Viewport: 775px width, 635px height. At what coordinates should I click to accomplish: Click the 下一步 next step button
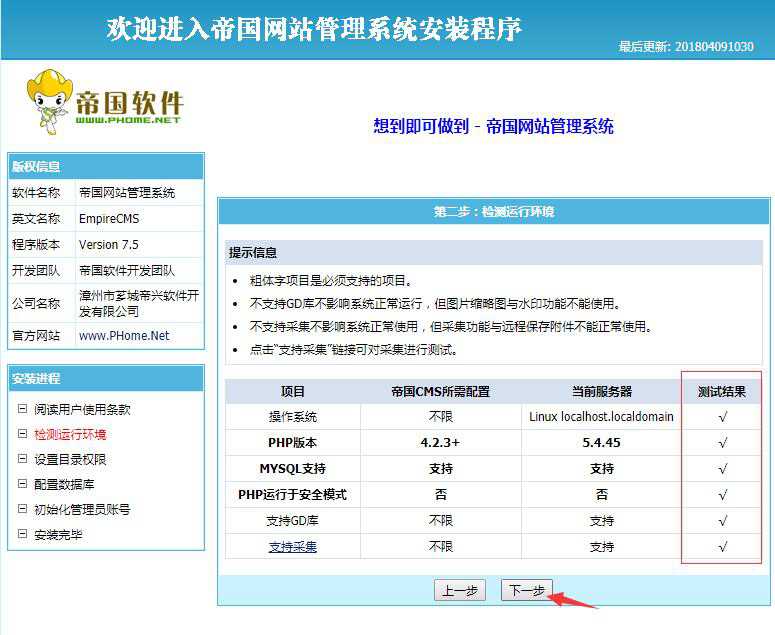(x=526, y=590)
